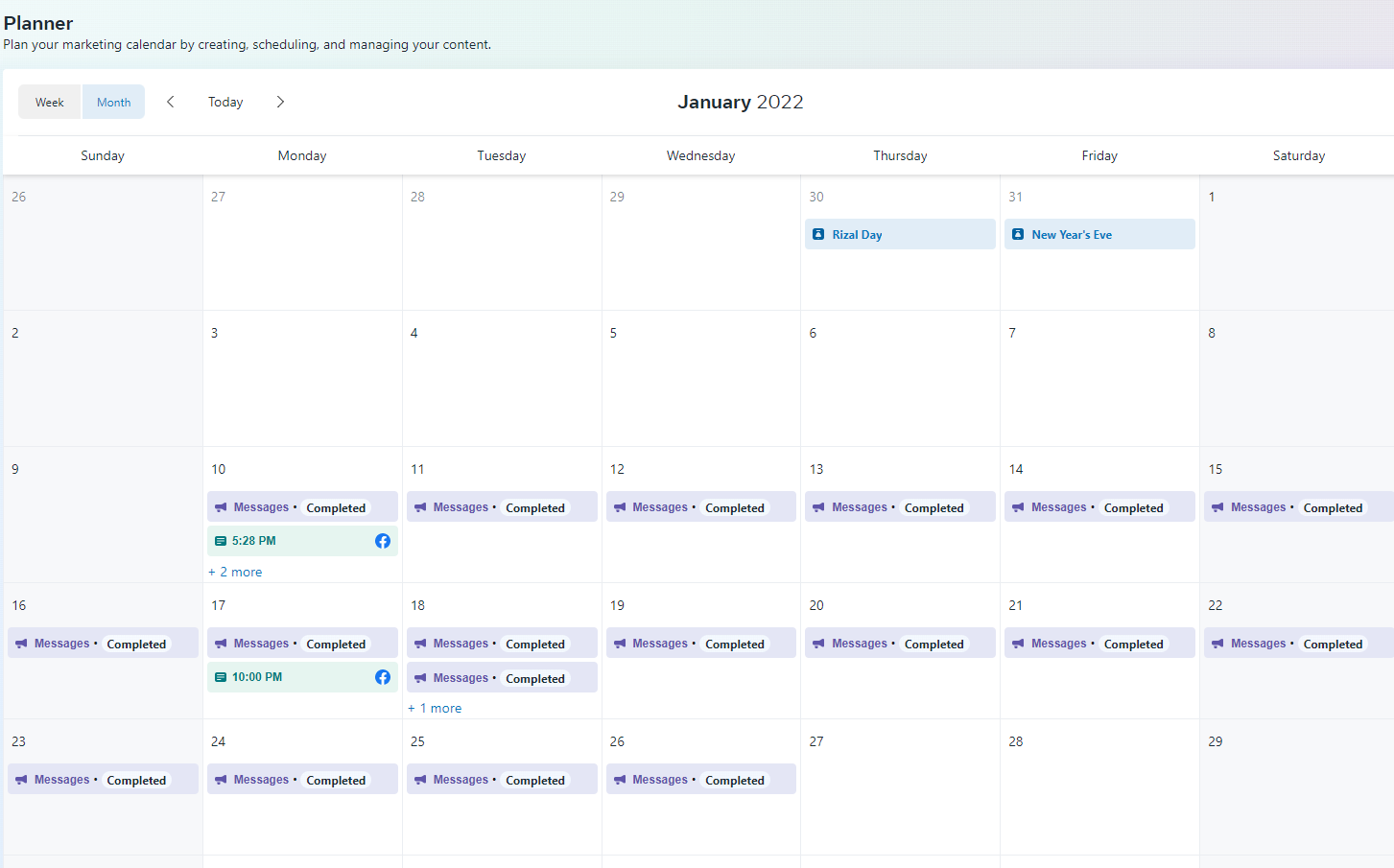Expand "+ 2 more" on the 10th
The width and height of the screenshot is (1394, 868).
235,572
